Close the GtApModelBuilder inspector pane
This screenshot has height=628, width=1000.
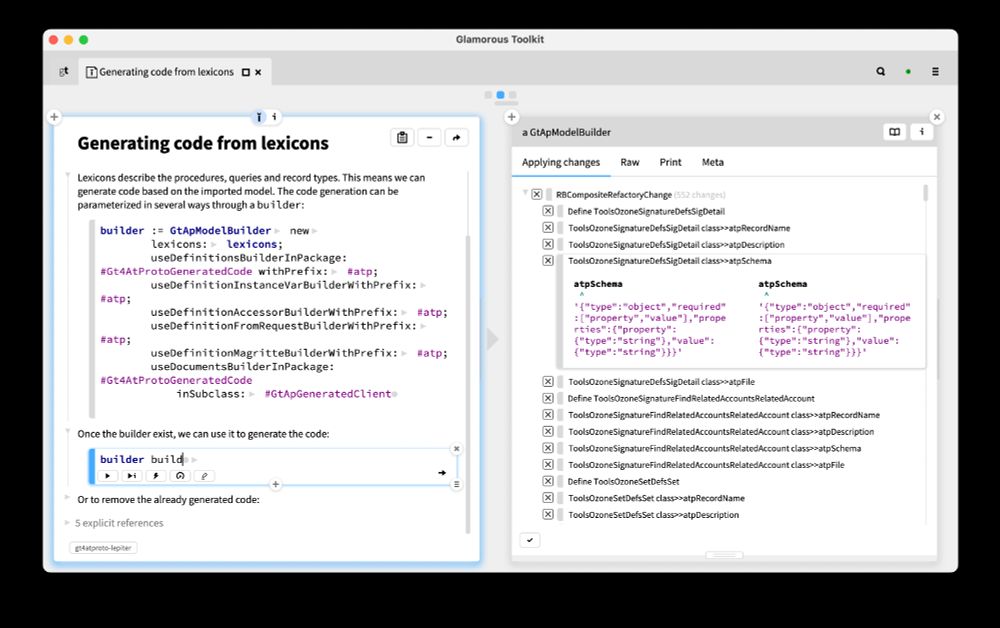[937, 117]
